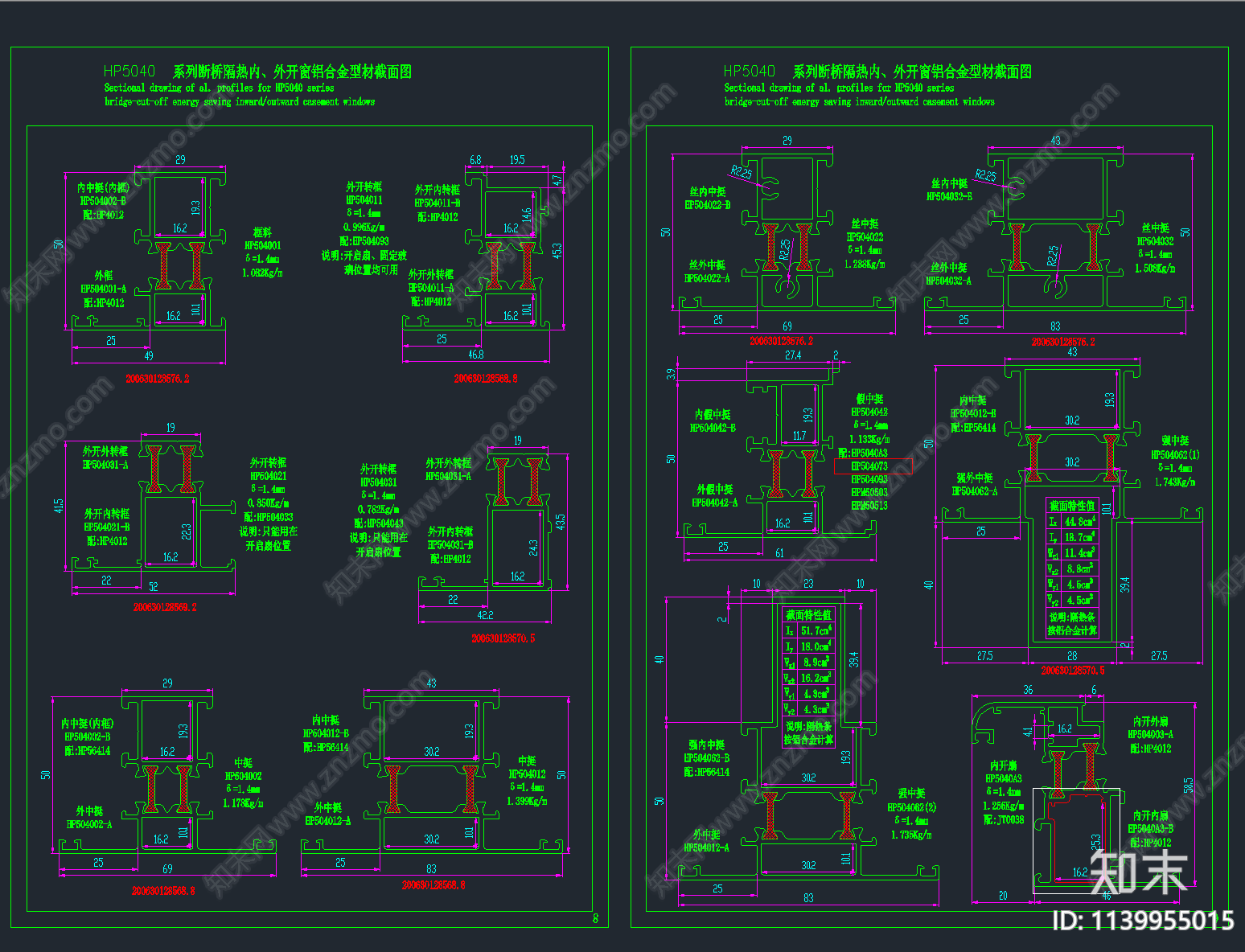Select the 6.8 top dimension
This screenshot has height=952, width=1245.
pos(475,160)
